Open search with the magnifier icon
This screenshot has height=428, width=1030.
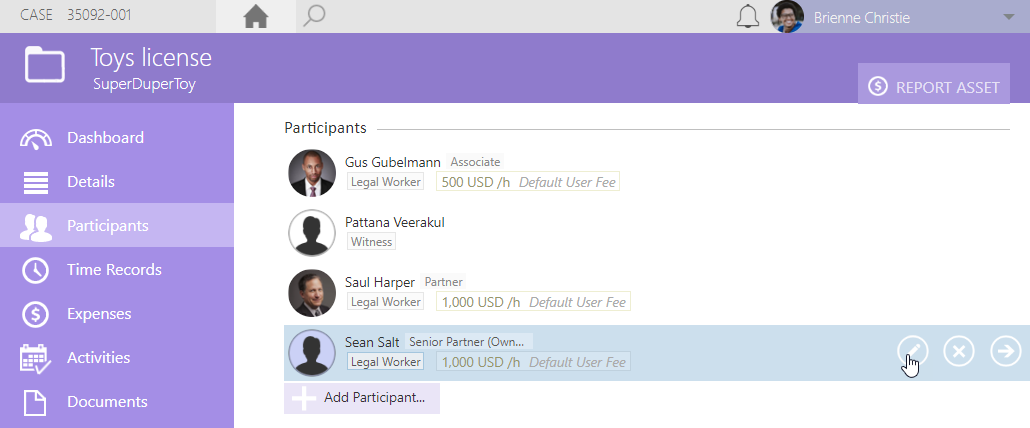point(314,16)
